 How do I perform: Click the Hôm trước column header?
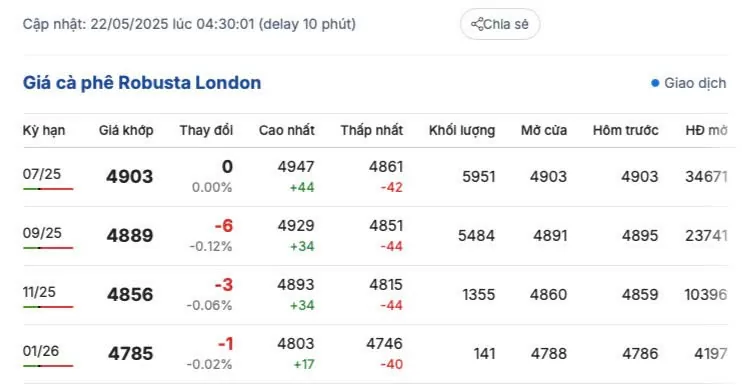point(626,131)
